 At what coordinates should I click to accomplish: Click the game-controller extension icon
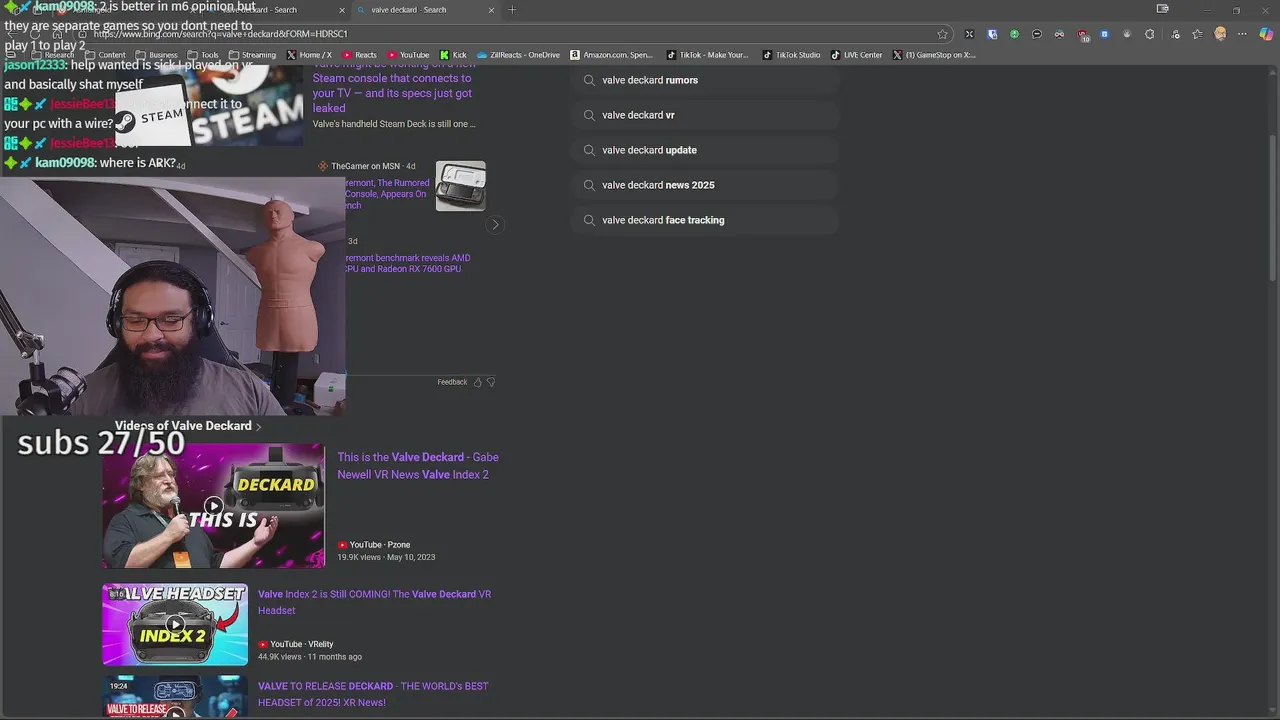pyautogui.click(x=1059, y=34)
